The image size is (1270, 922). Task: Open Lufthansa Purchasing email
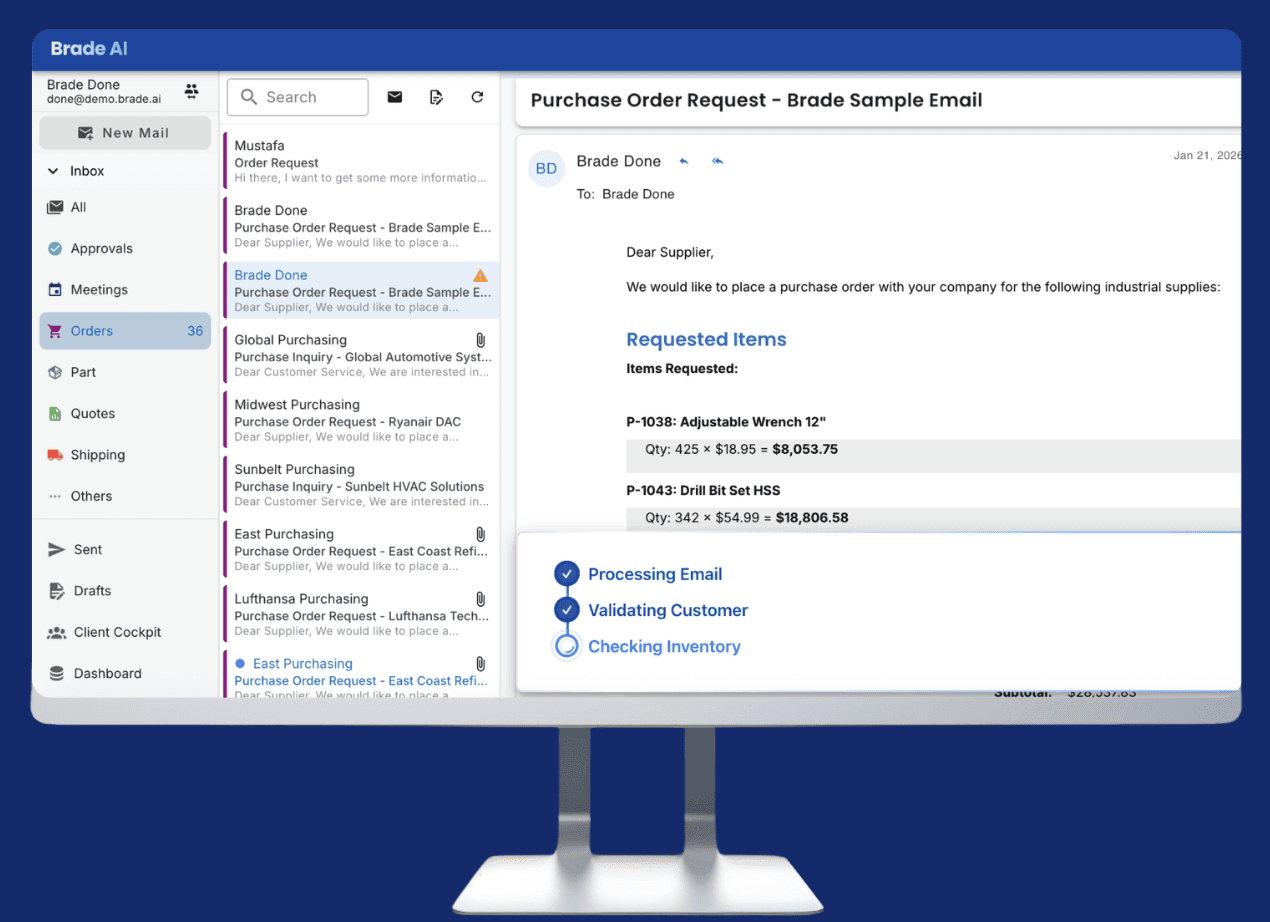tap(361, 614)
